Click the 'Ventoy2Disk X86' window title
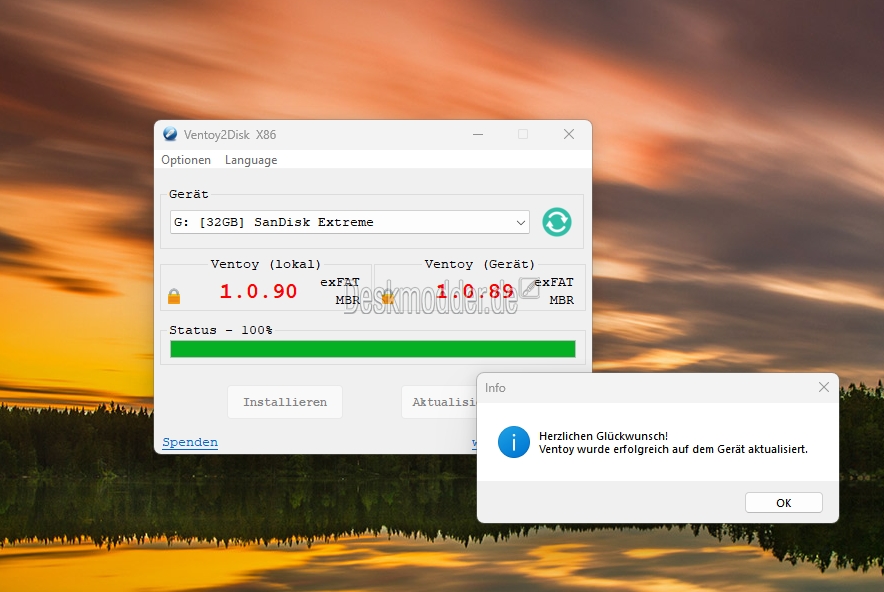Screen dimensions: 884x592 pyautogui.click(x=230, y=135)
